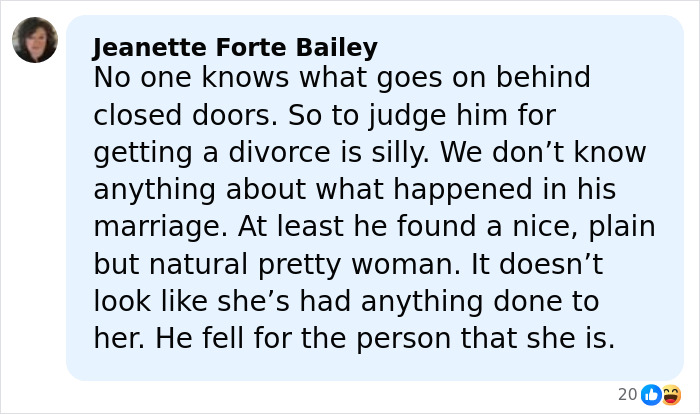
Task: Open Jeanette Forte Bailey's profile picture
Action: [35, 40]
